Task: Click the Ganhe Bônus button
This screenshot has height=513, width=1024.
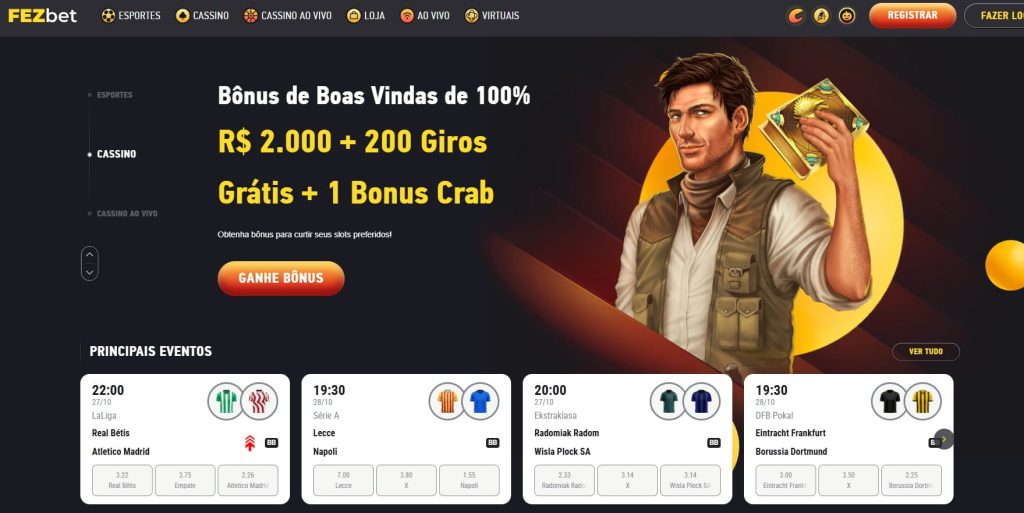Action: [281, 278]
